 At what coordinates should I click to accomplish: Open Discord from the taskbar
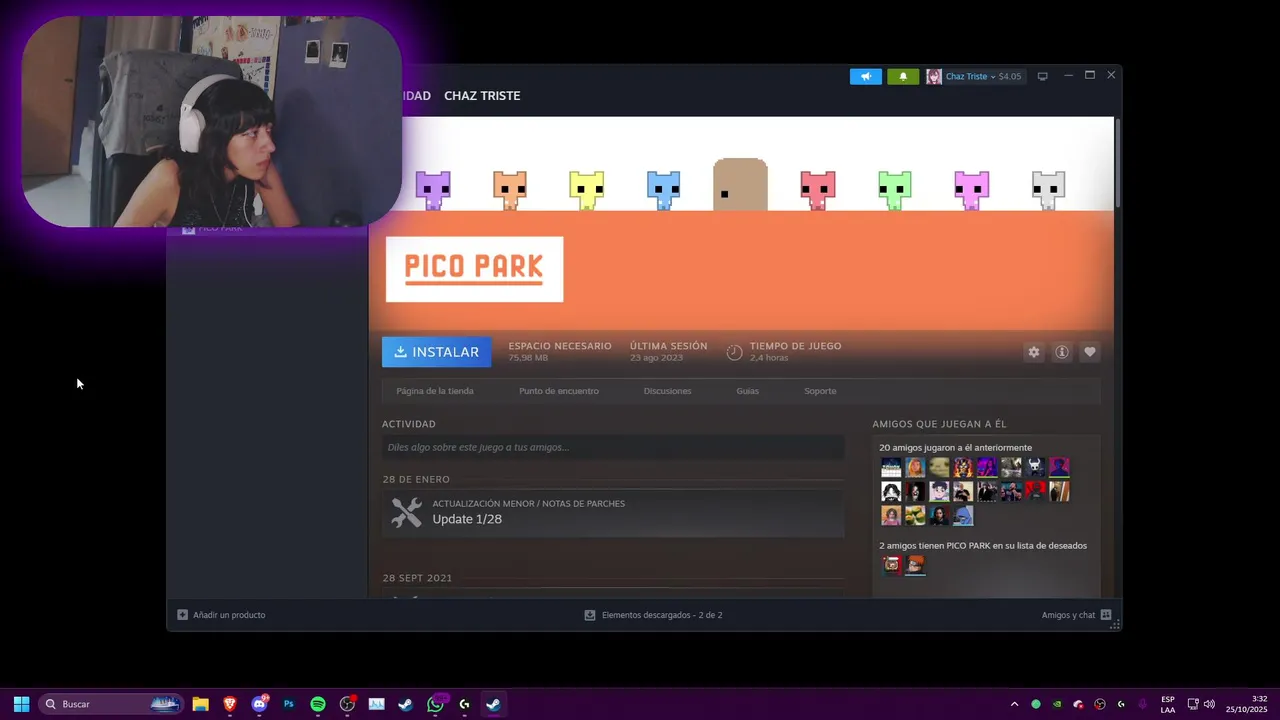[x=259, y=704]
